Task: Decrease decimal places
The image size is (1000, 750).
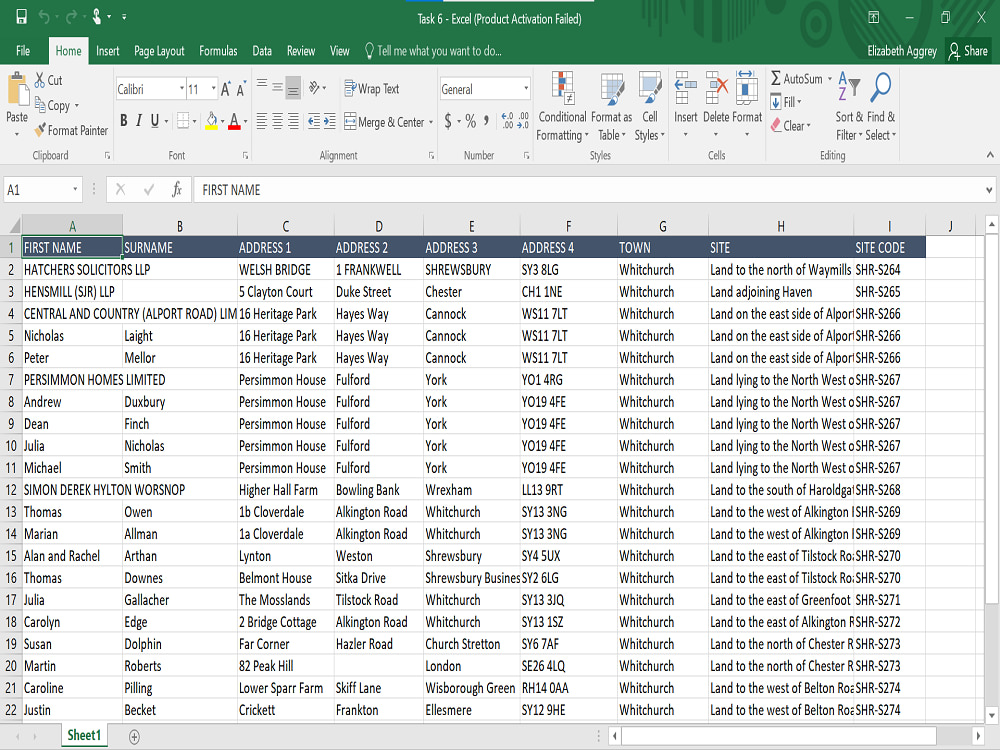Action: tap(523, 121)
